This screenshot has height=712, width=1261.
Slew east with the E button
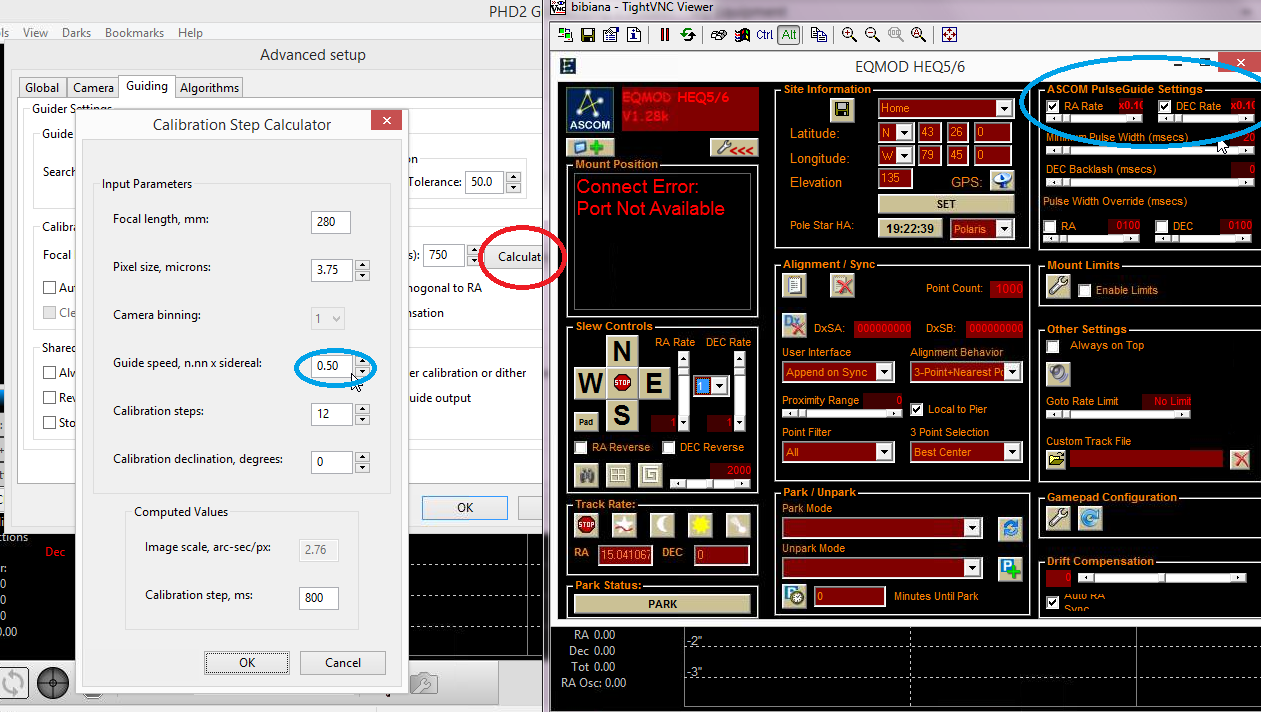pos(655,383)
